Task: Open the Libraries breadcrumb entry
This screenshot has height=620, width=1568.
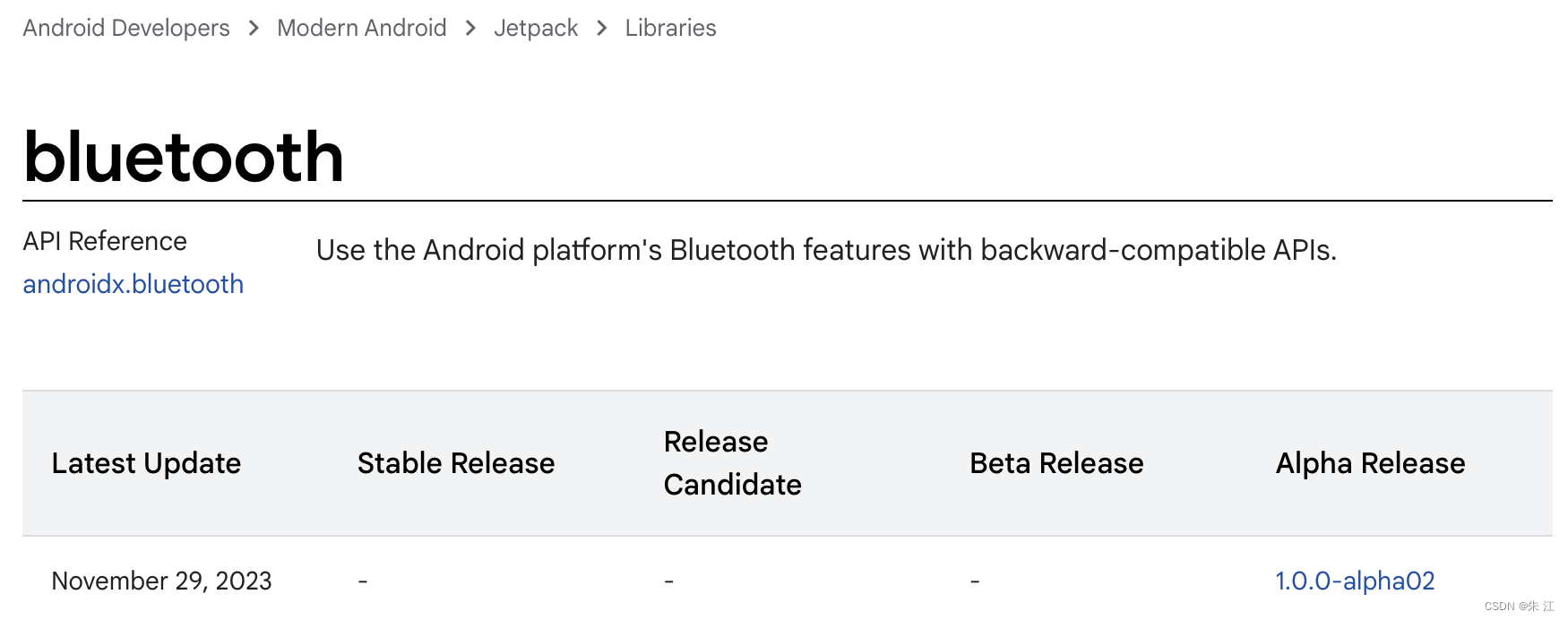Action: (670, 28)
